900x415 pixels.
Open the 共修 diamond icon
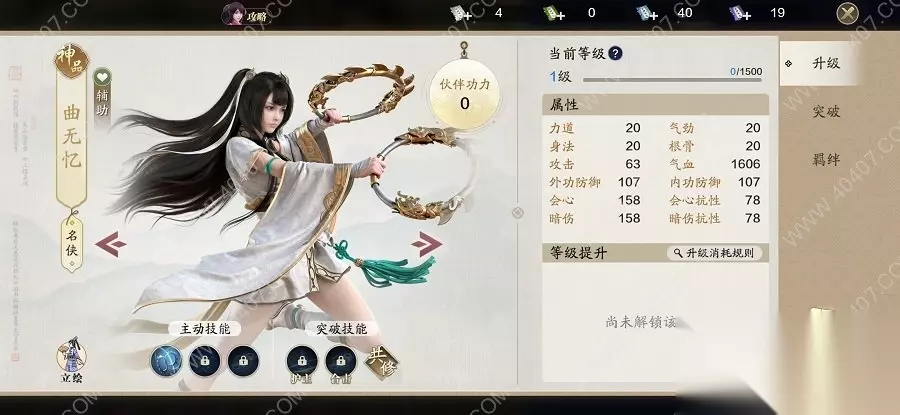(x=382, y=362)
